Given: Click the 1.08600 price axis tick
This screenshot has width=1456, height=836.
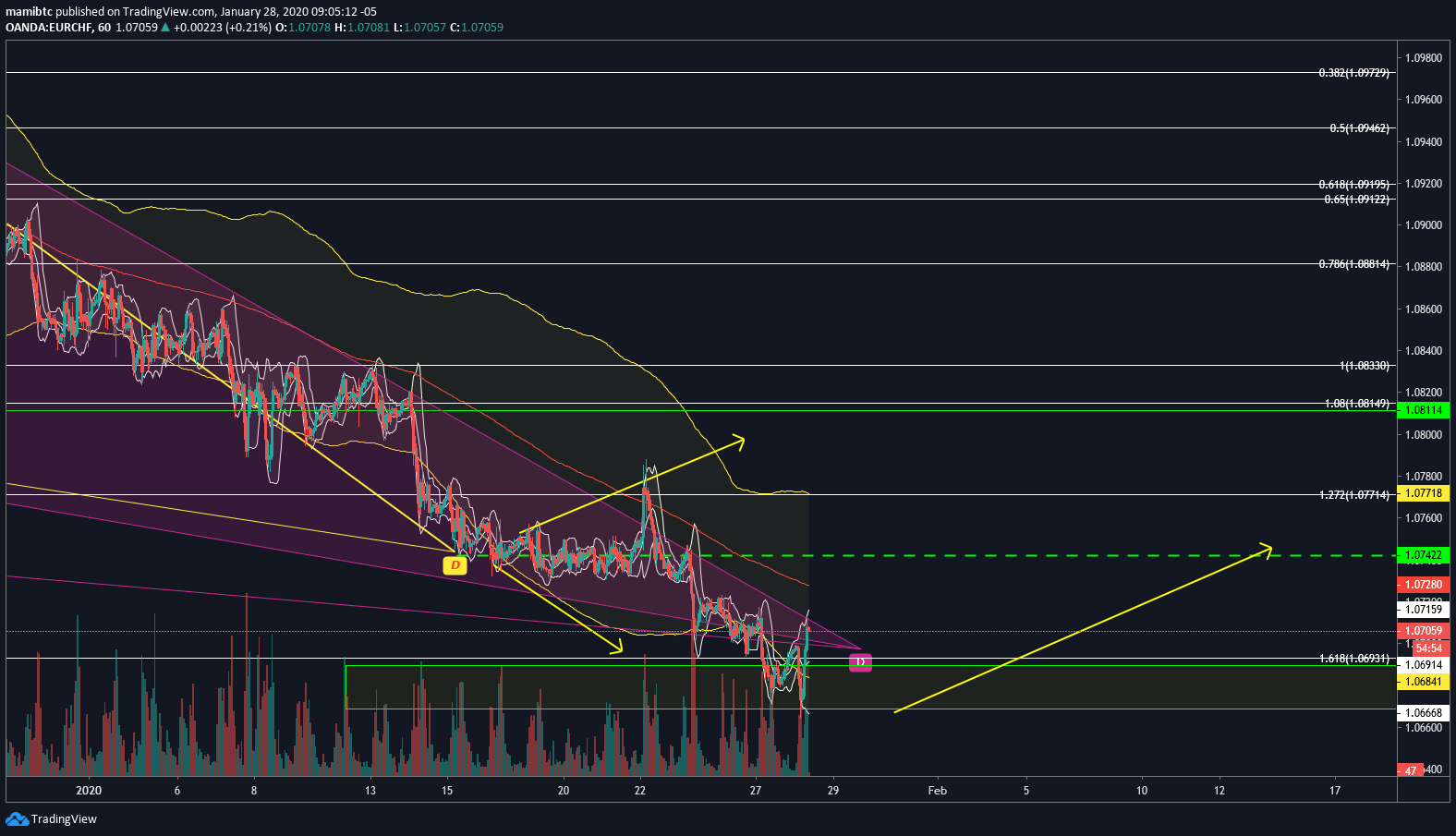Looking at the screenshot, I should click(1424, 309).
